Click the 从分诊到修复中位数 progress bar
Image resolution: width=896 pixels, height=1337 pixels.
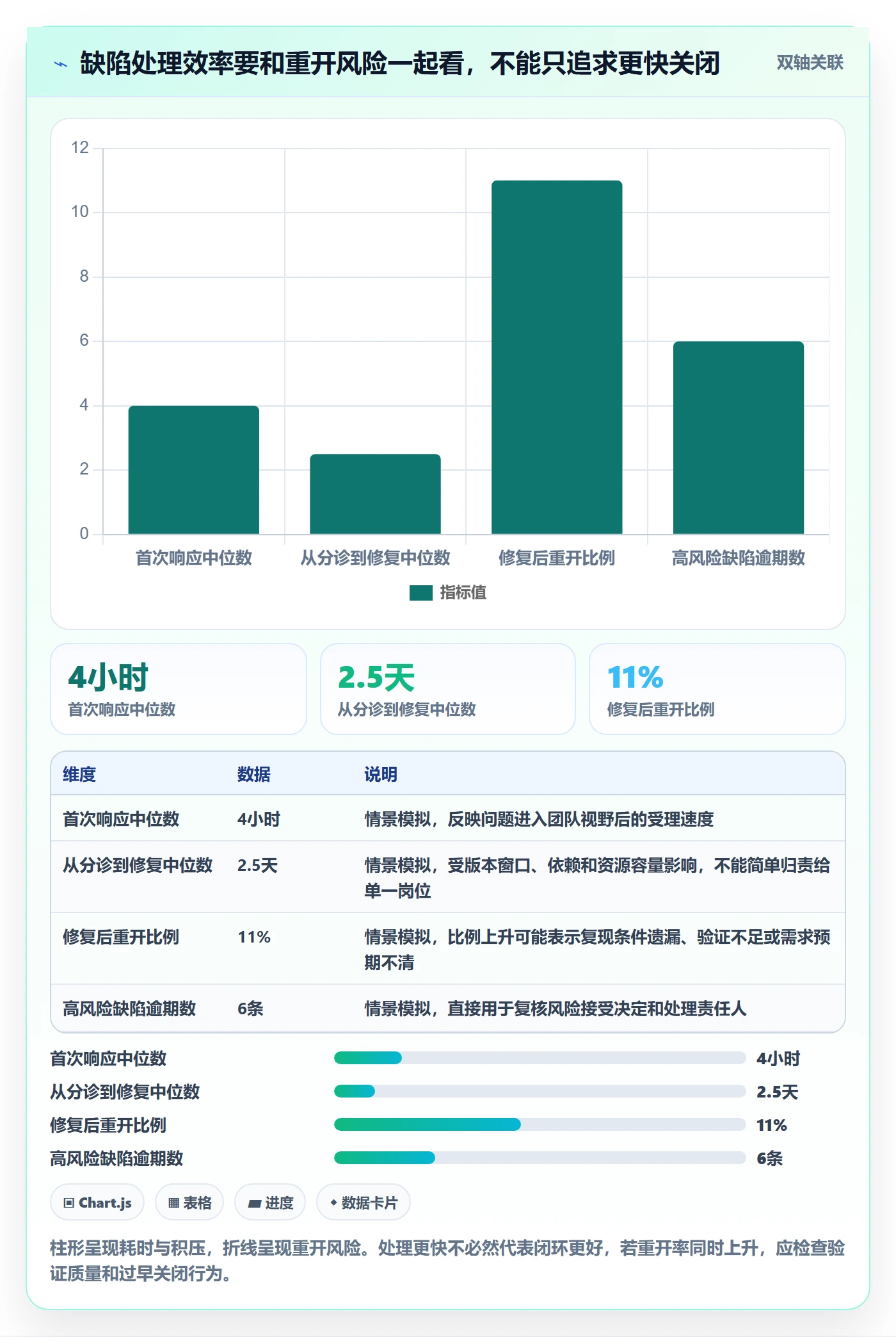[x=540, y=1091]
